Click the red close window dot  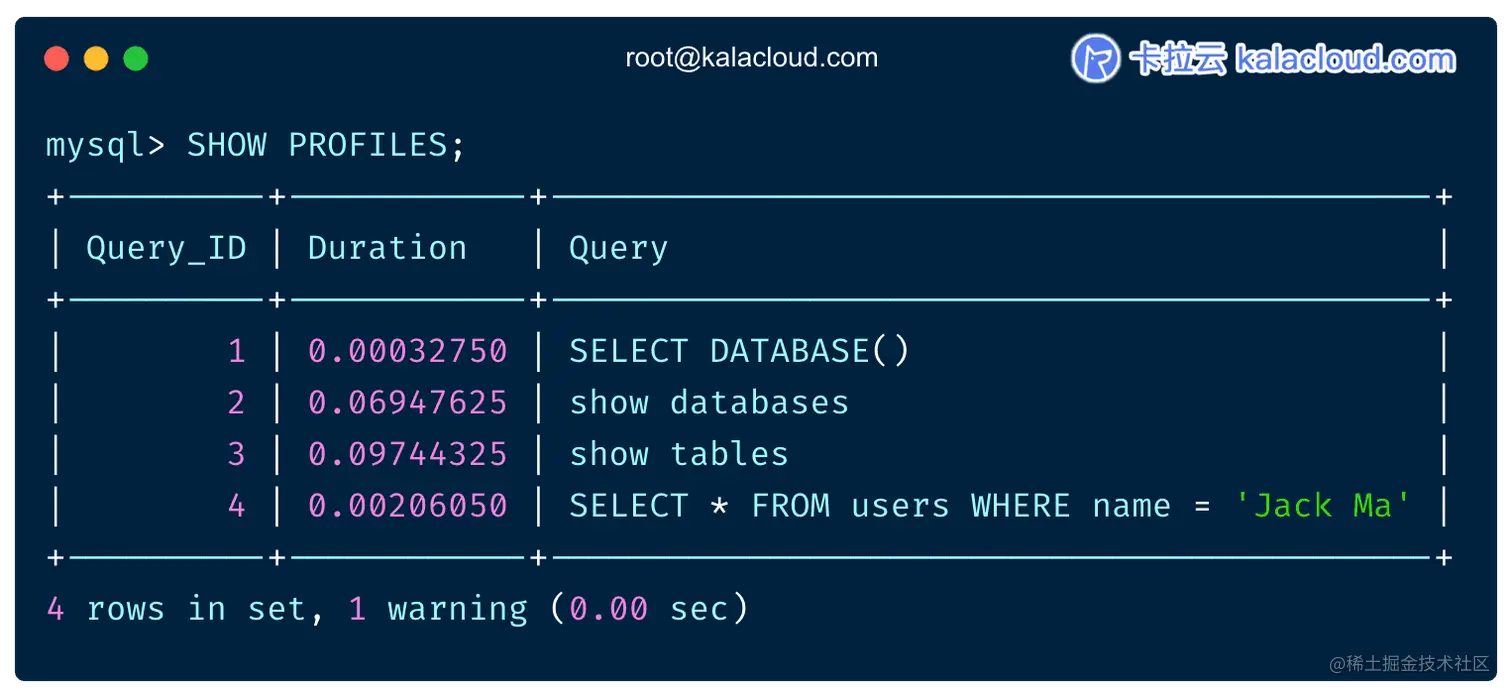[57, 59]
